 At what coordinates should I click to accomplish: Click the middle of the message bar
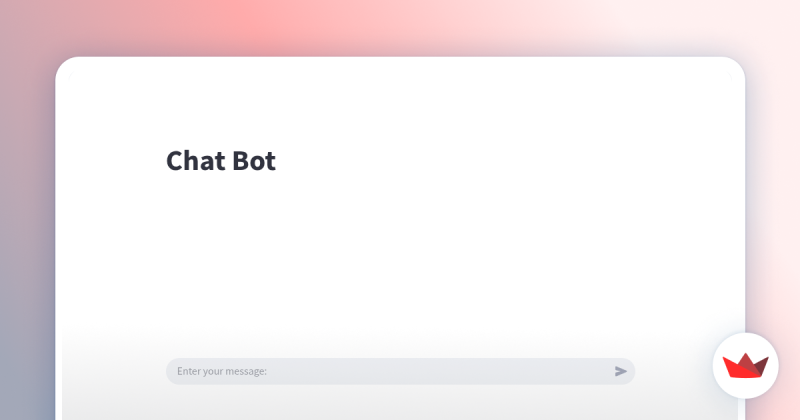(400, 372)
